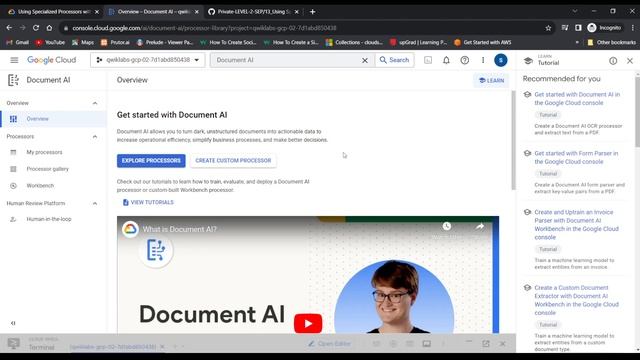Close the Learn Tutorial panel
This screenshot has width=640, height=360.
pyautogui.click(x=630, y=61)
